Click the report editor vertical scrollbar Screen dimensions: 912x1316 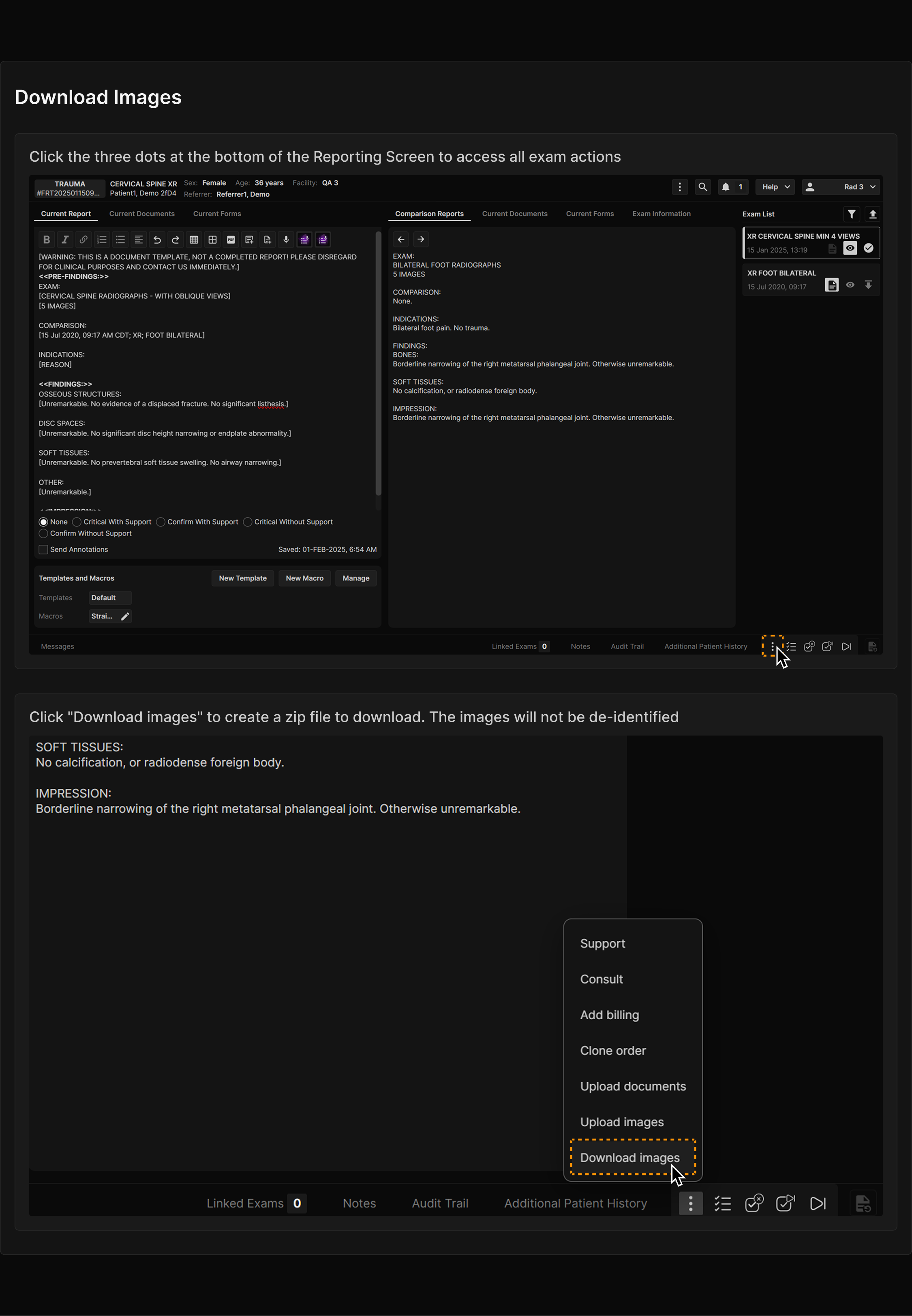click(x=378, y=364)
